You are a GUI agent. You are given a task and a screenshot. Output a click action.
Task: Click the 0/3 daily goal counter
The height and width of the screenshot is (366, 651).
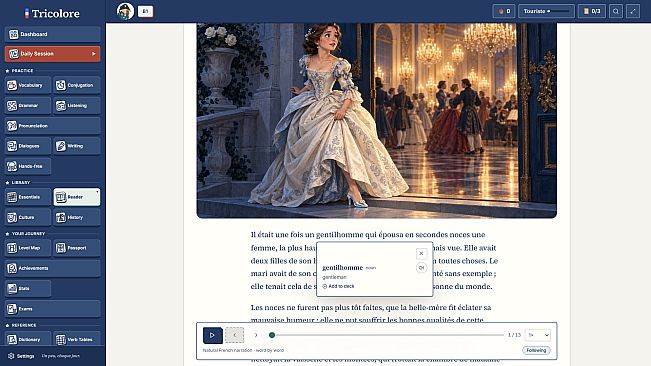click(x=592, y=11)
